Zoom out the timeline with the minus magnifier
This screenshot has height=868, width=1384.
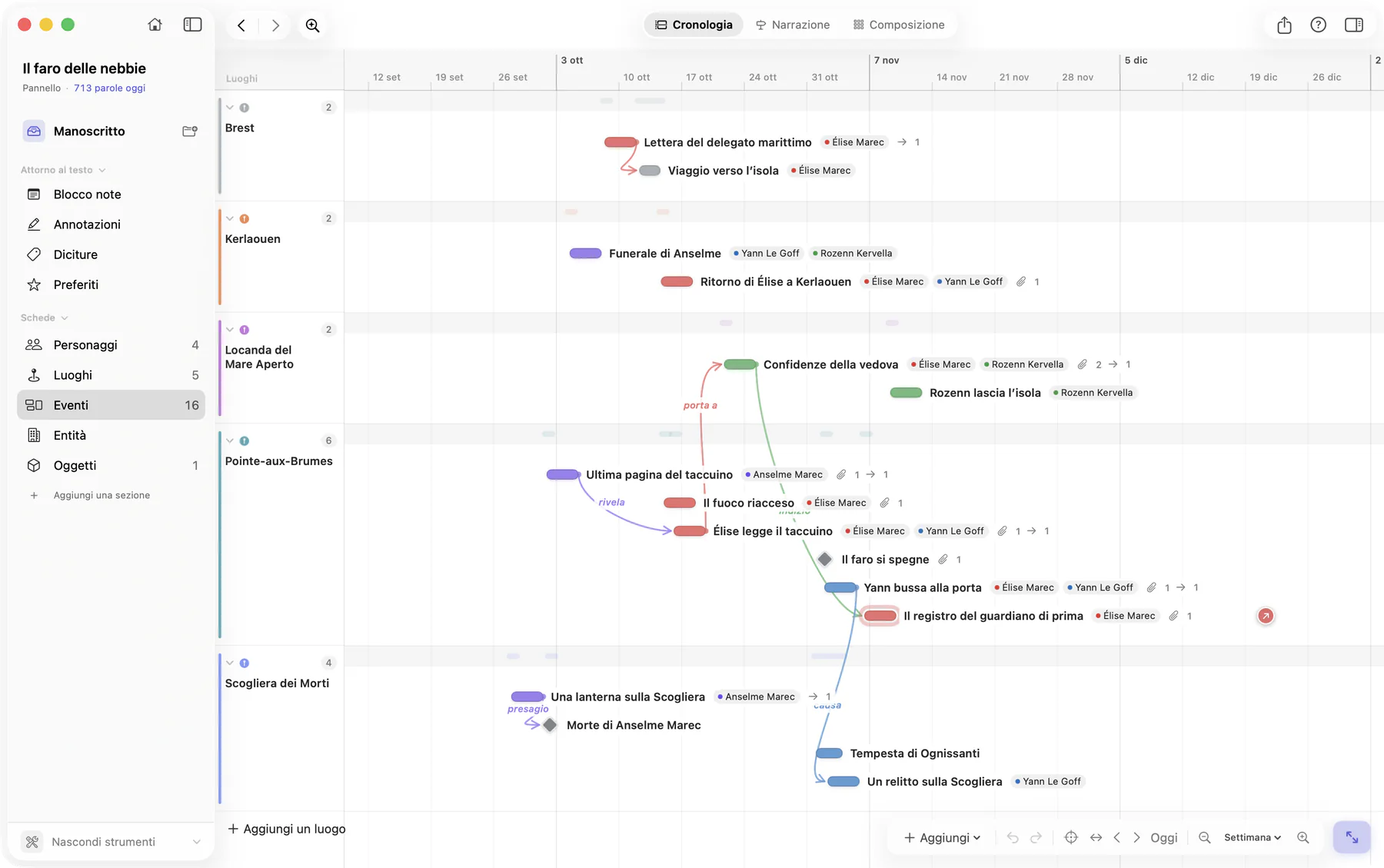tap(1205, 837)
